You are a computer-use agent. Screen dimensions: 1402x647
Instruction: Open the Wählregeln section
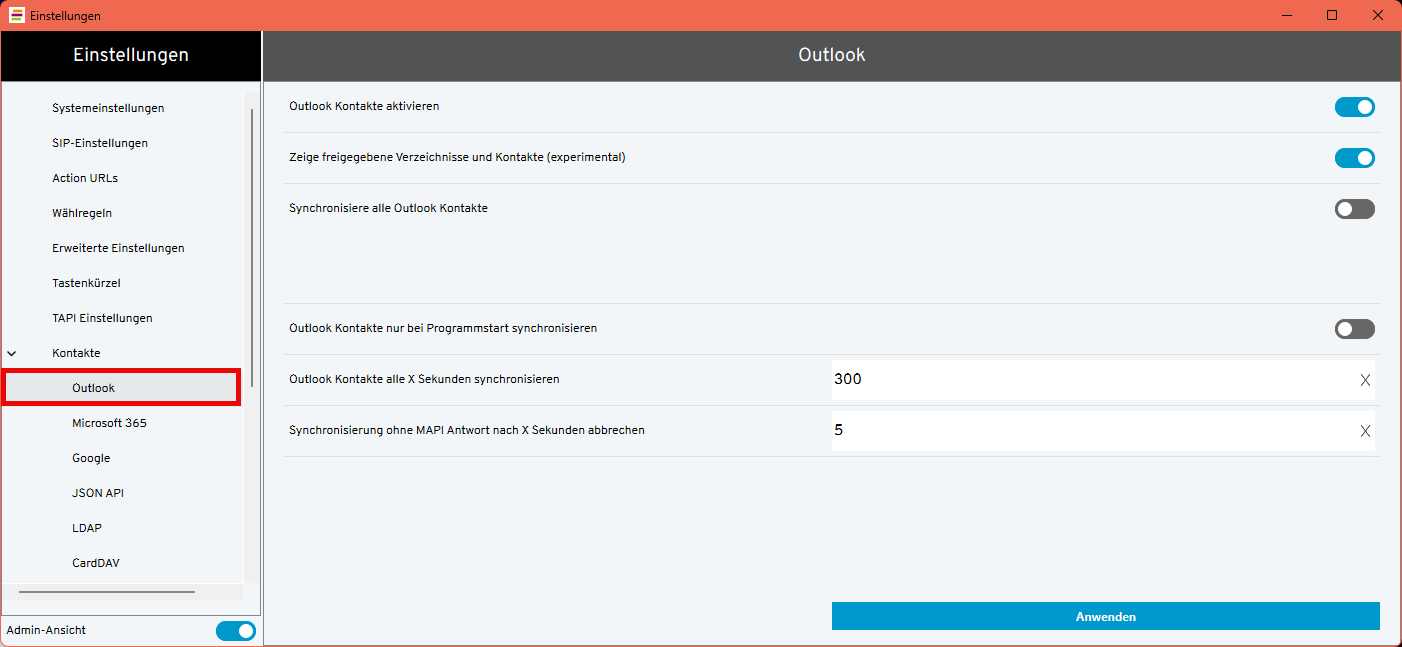click(82, 213)
